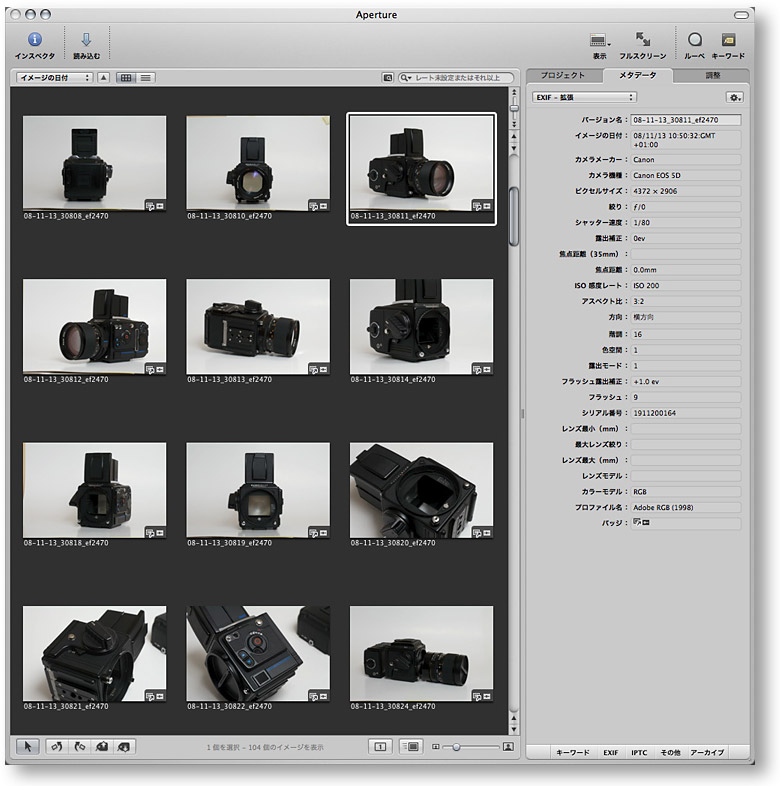
Task: Open the Inspector (インスペクタ) toolbar icon
Action: (x=35, y=40)
